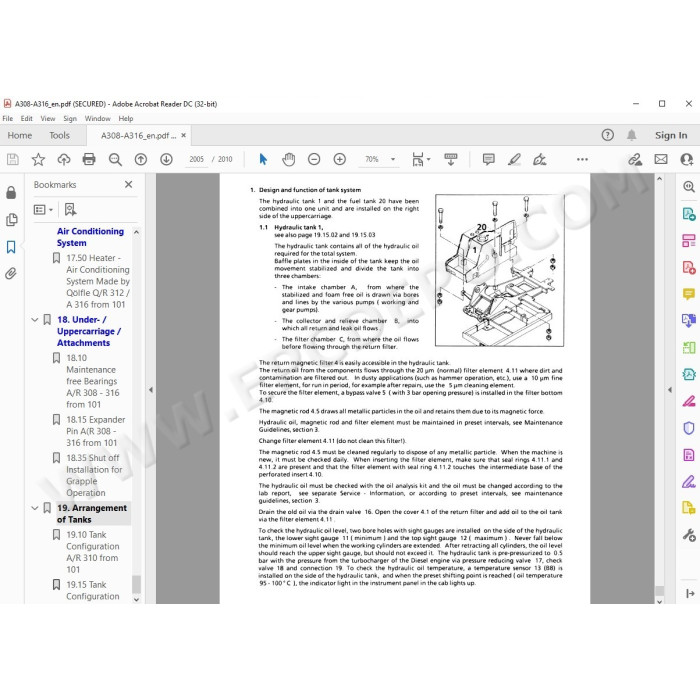
Task: Click the find current bookmark icon
Action: coord(70,209)
